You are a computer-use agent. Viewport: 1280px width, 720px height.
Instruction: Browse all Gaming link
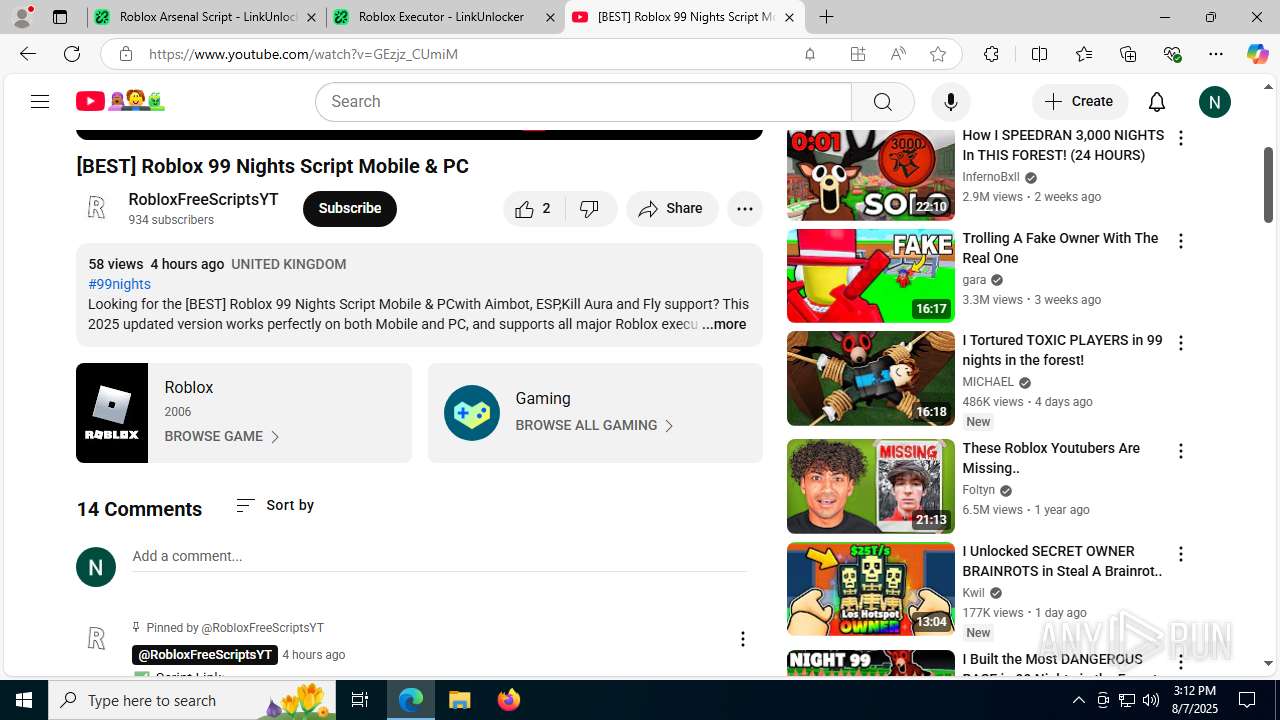[595, 426]
